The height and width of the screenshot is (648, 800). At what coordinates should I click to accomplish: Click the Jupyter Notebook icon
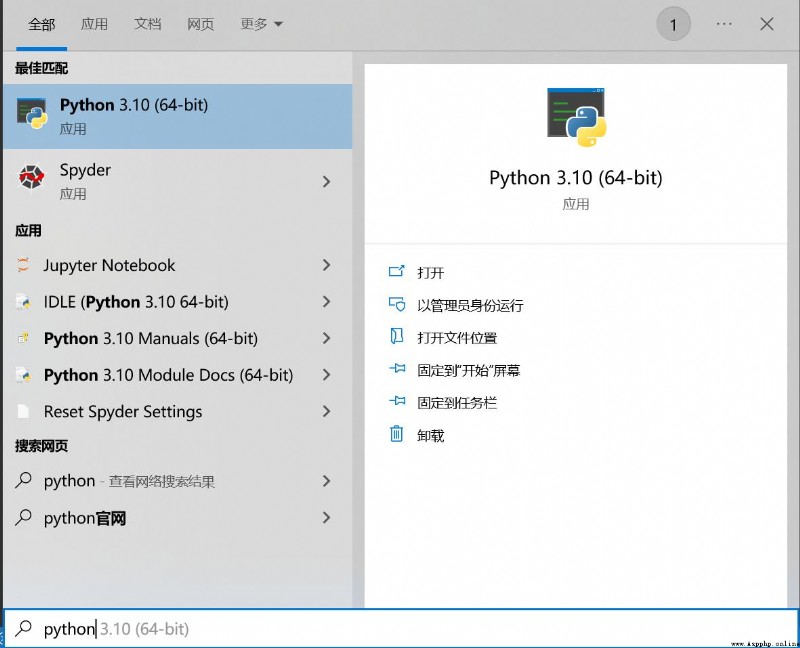point(23,265)
